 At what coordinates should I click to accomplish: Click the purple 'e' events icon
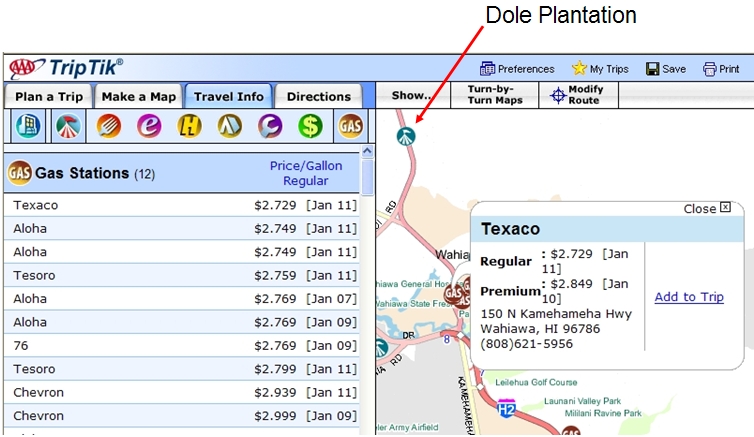point(149,126)
